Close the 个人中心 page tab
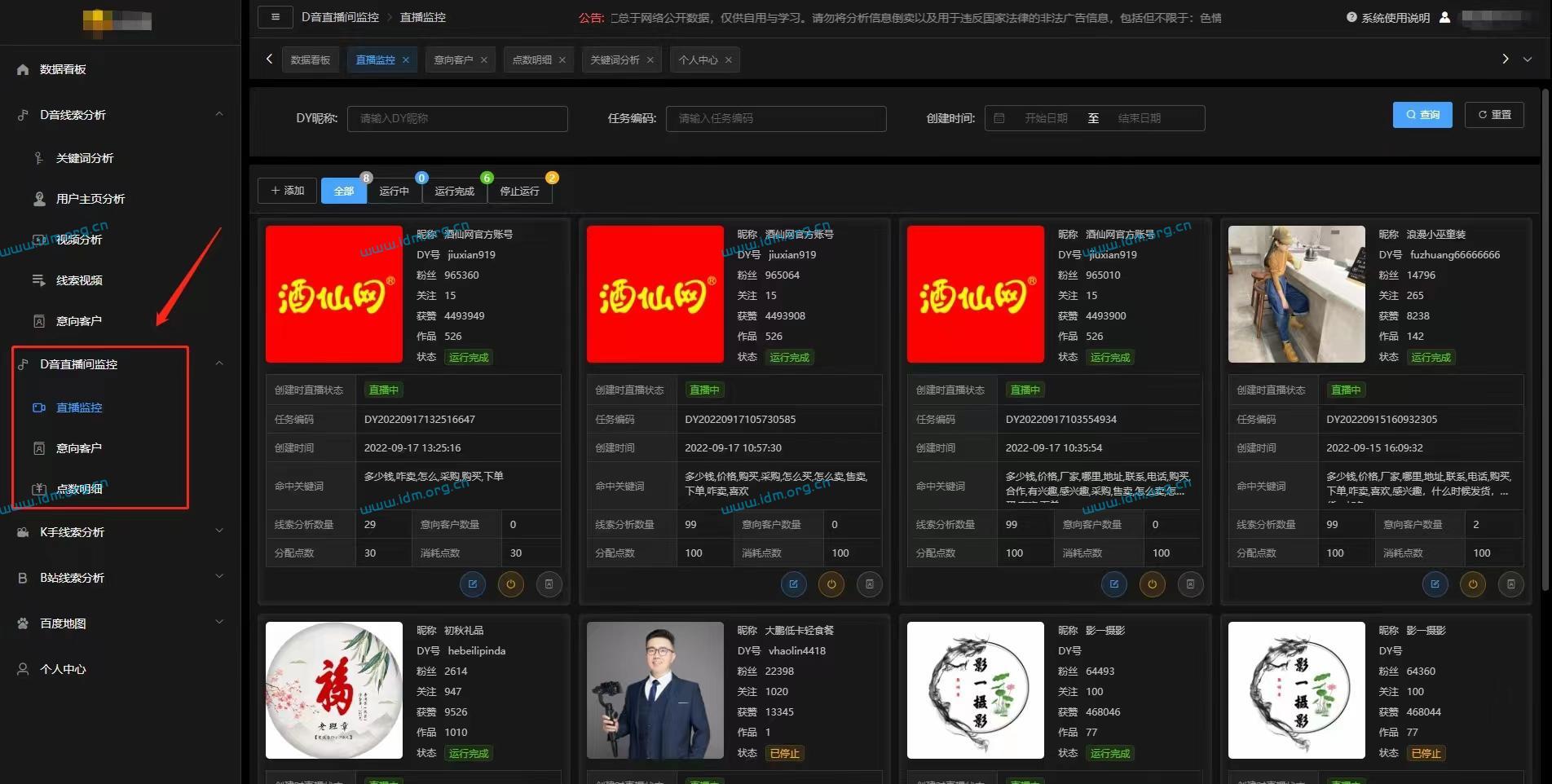The image size is (1552, 784). [728, 59]
